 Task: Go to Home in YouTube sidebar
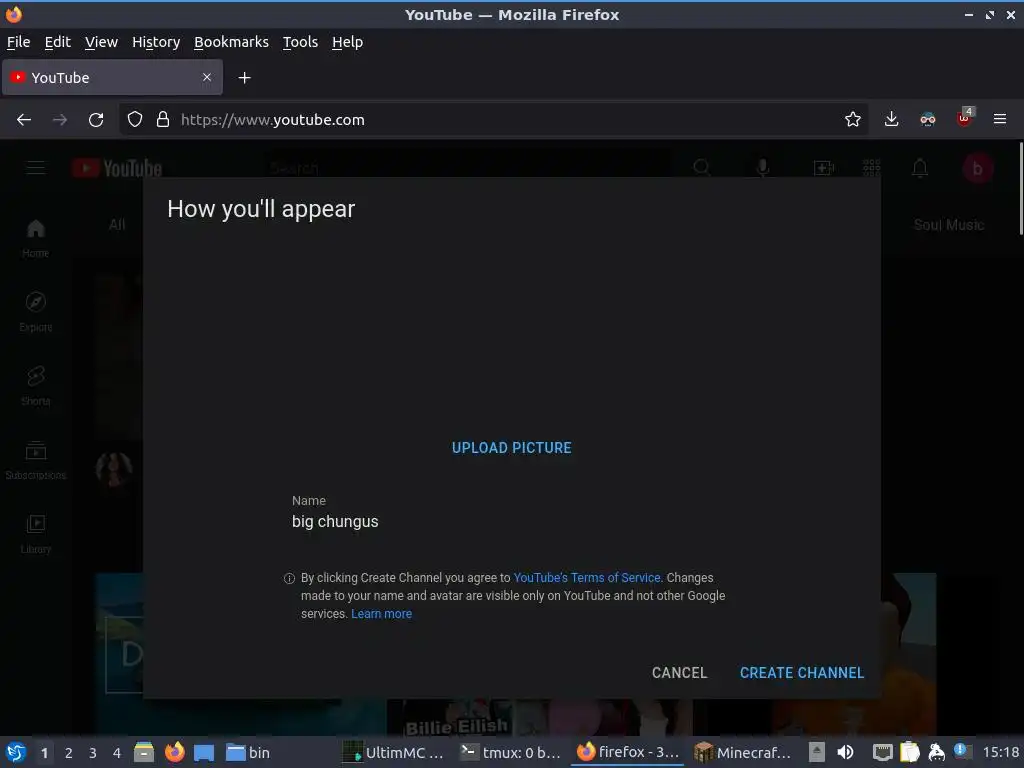point(36,238)
